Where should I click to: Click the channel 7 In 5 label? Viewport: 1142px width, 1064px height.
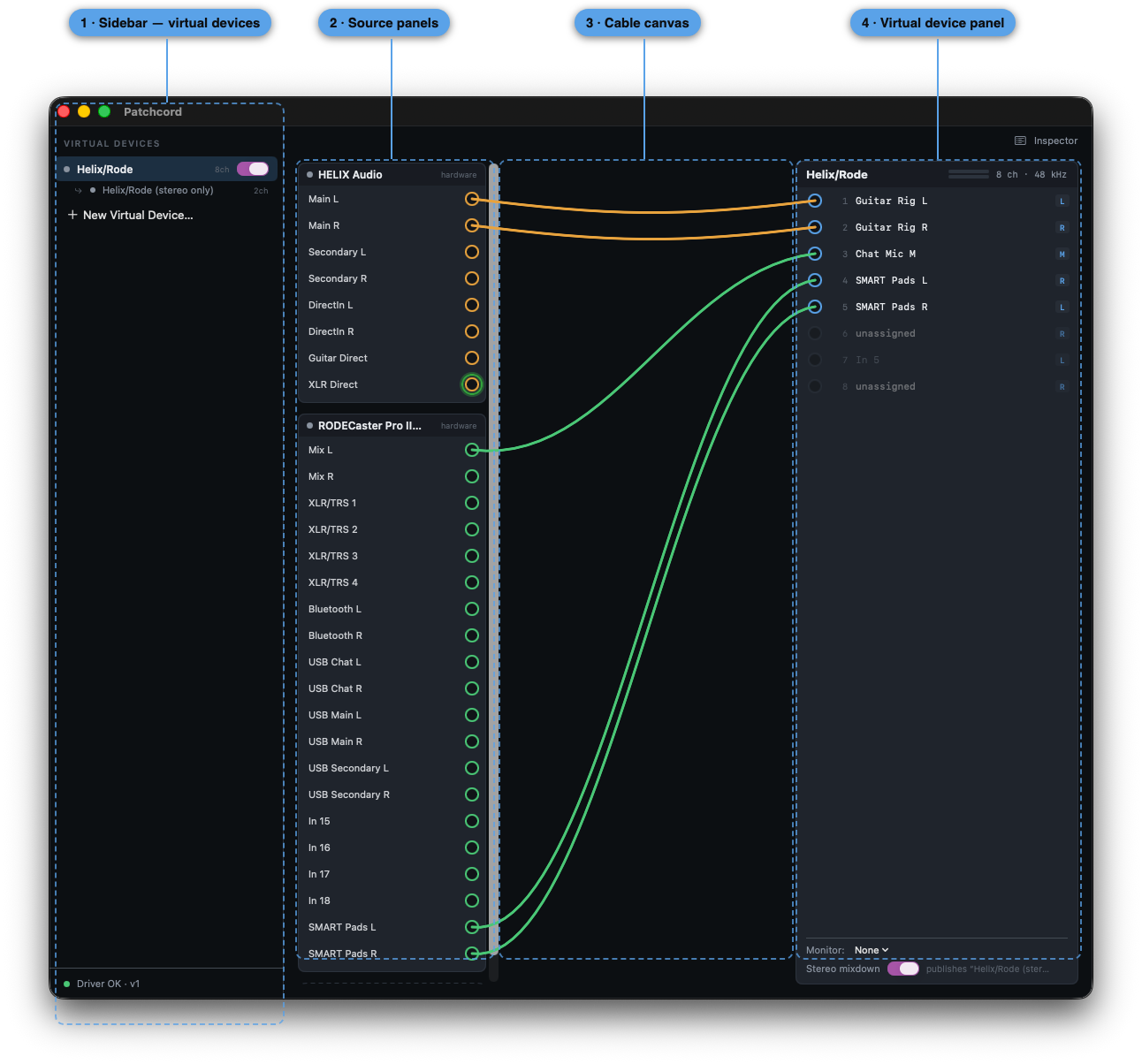[x=867, y=360]
